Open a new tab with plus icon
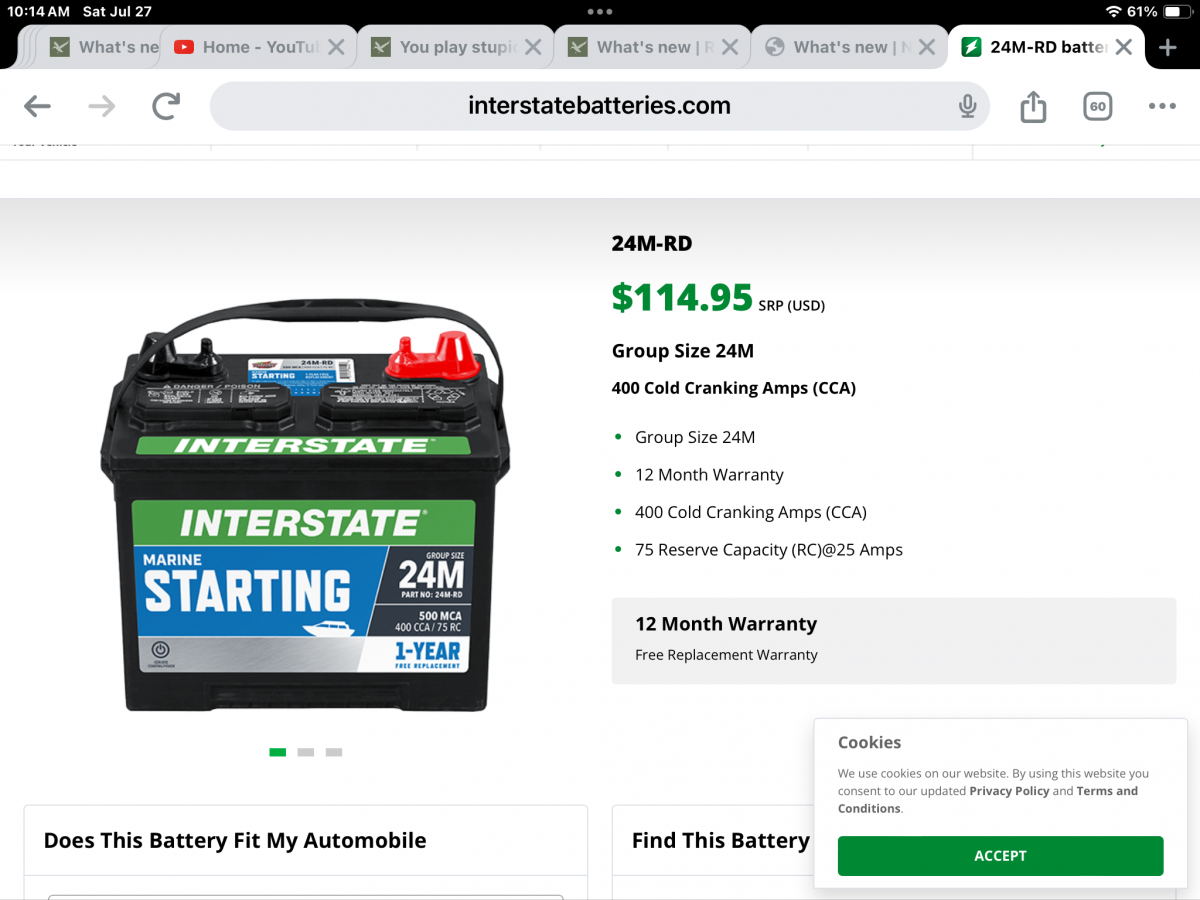Screen dimensions: 1200x900 pos(1167,47)
